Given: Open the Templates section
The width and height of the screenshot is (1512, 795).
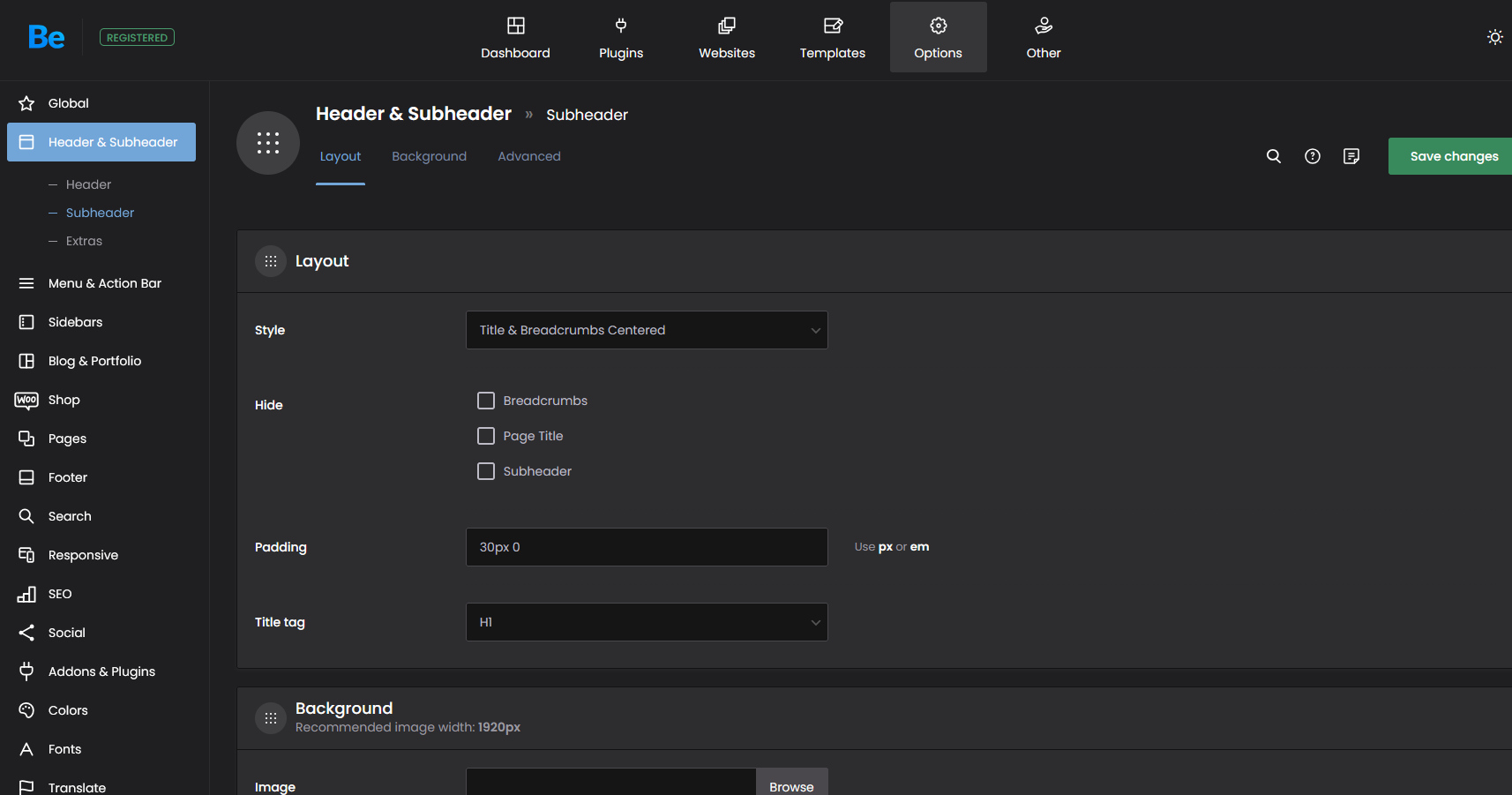Looking at the screenshot, I should tap(832, 38).
